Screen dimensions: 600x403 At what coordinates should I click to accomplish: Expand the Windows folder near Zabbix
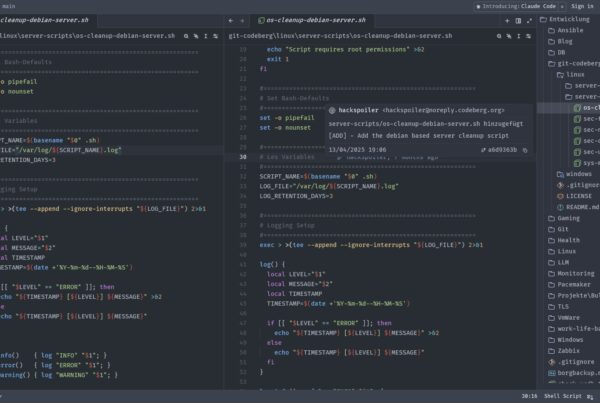click(570, 340)
